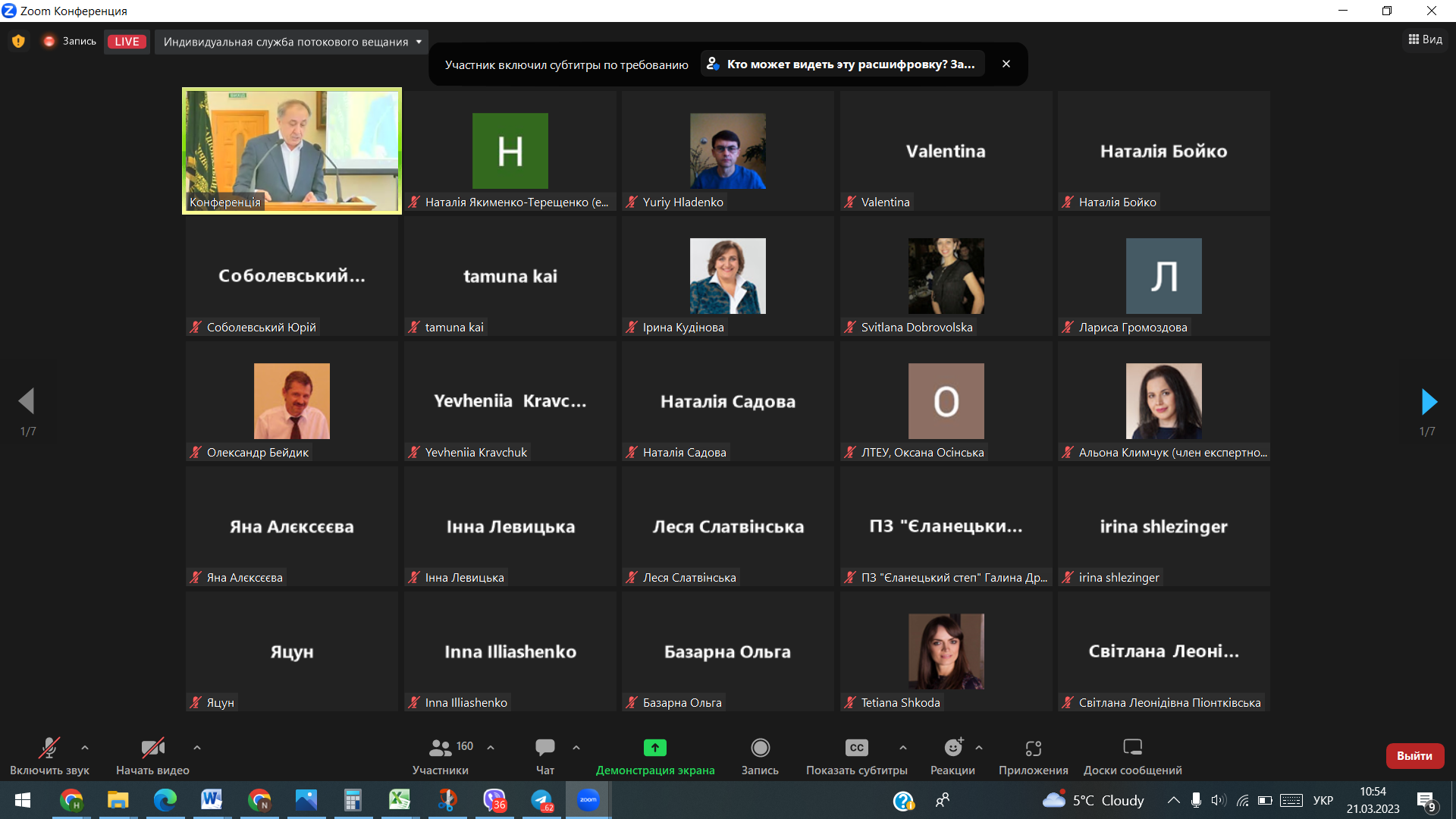The width and height of the screenshot is (1456, 819).
Task: Open the Вид view menu
Action: pos(1426,39)
